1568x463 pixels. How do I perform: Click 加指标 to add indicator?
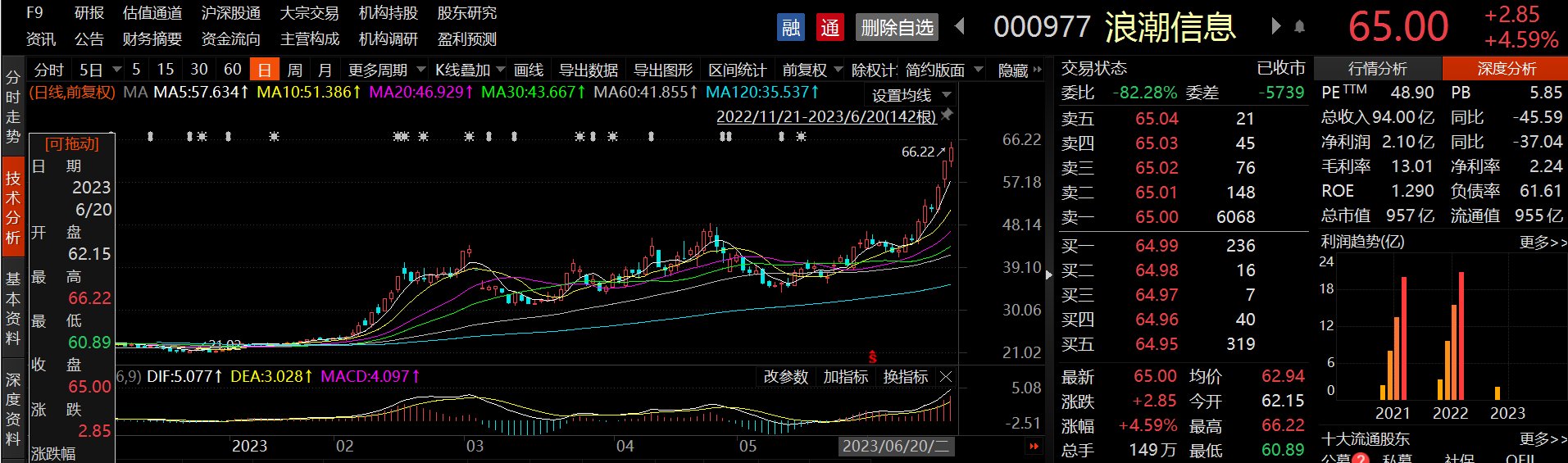click(846, 377)
